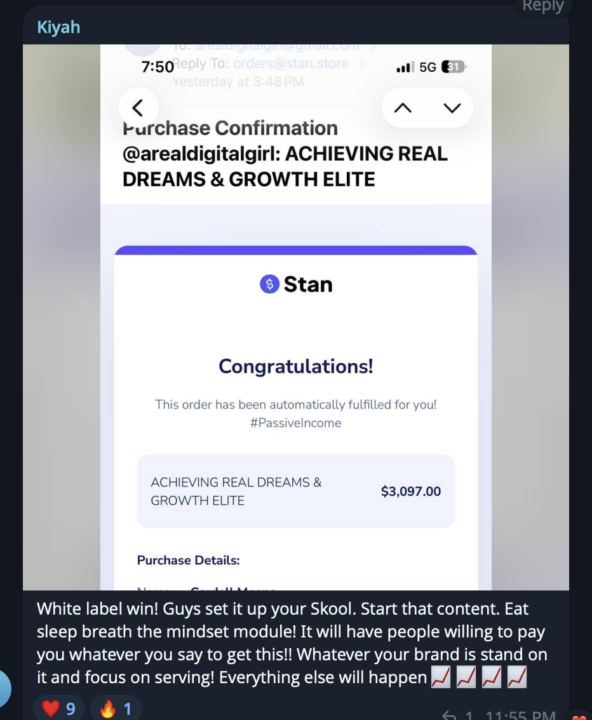Click the heart reaction with 9 count

pos(59,709)
